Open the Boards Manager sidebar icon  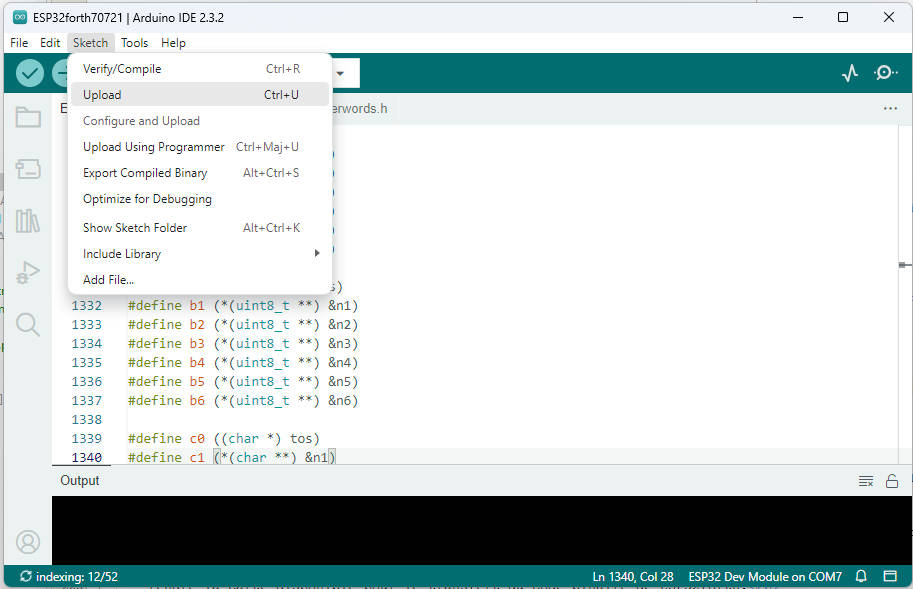coord(27,169)
